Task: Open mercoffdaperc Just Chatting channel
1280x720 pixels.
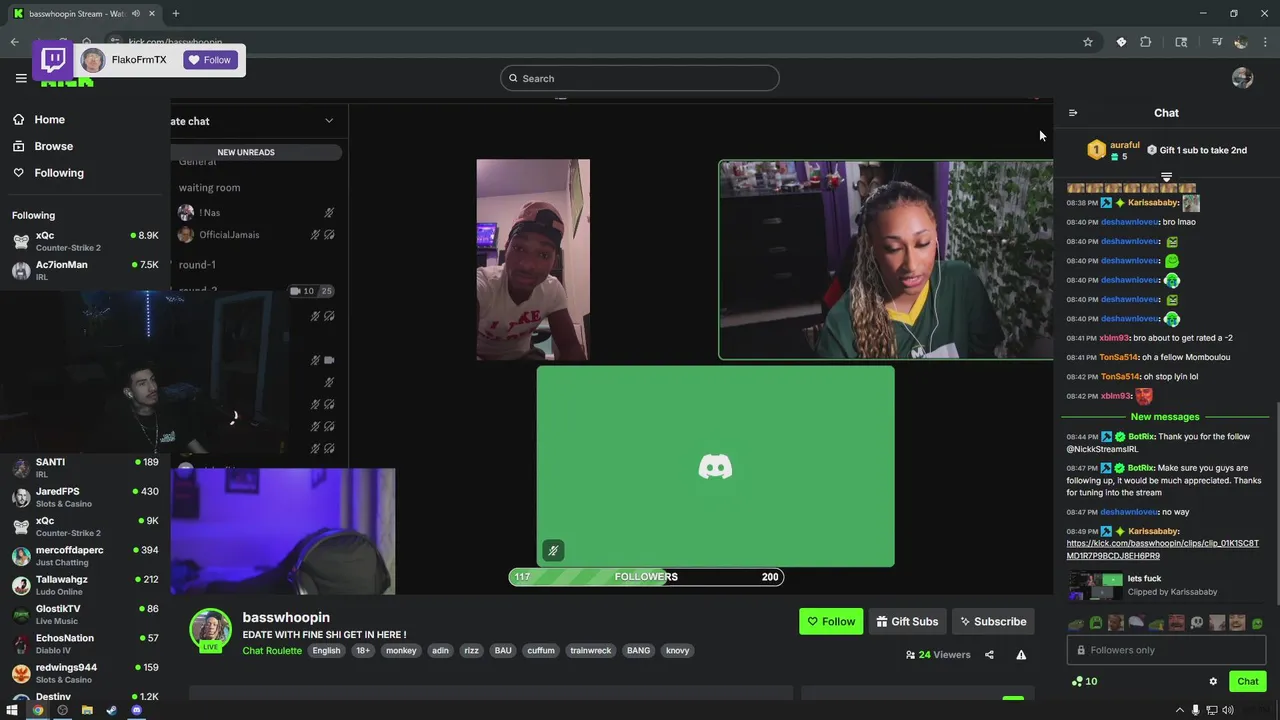Action: 85,556
